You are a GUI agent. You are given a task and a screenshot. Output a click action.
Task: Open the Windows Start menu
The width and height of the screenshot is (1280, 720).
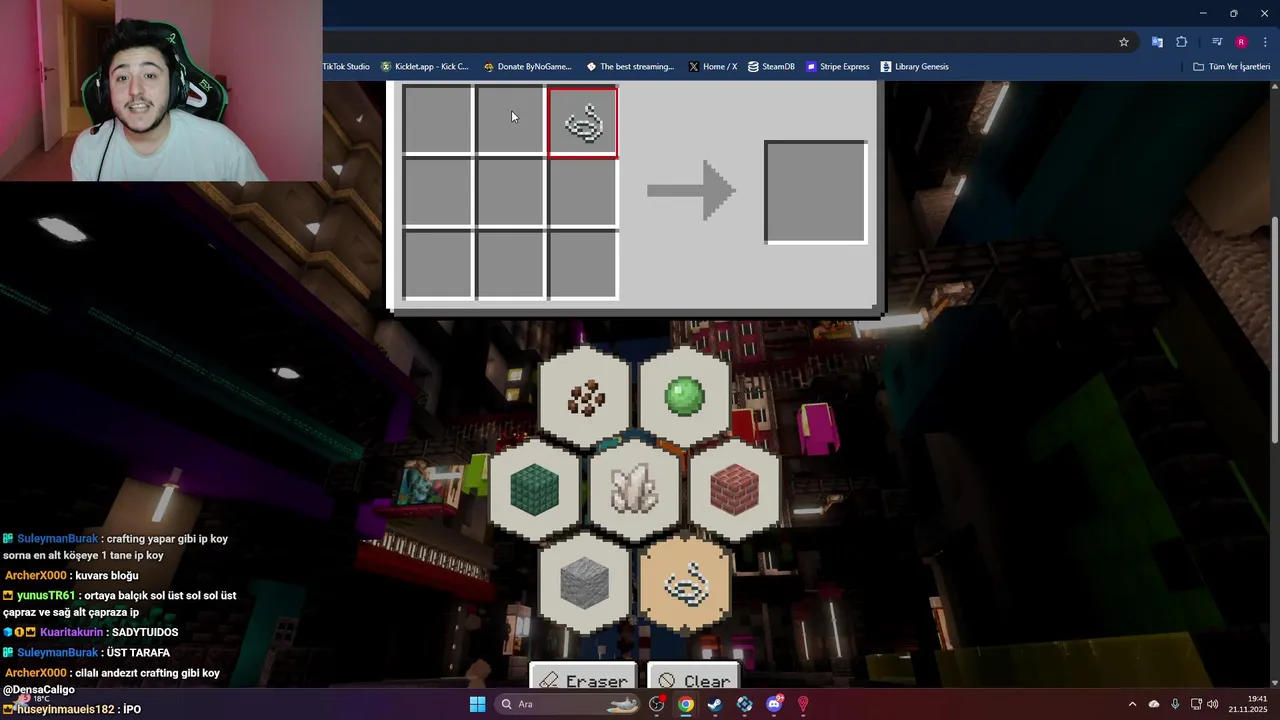(477, 704)
